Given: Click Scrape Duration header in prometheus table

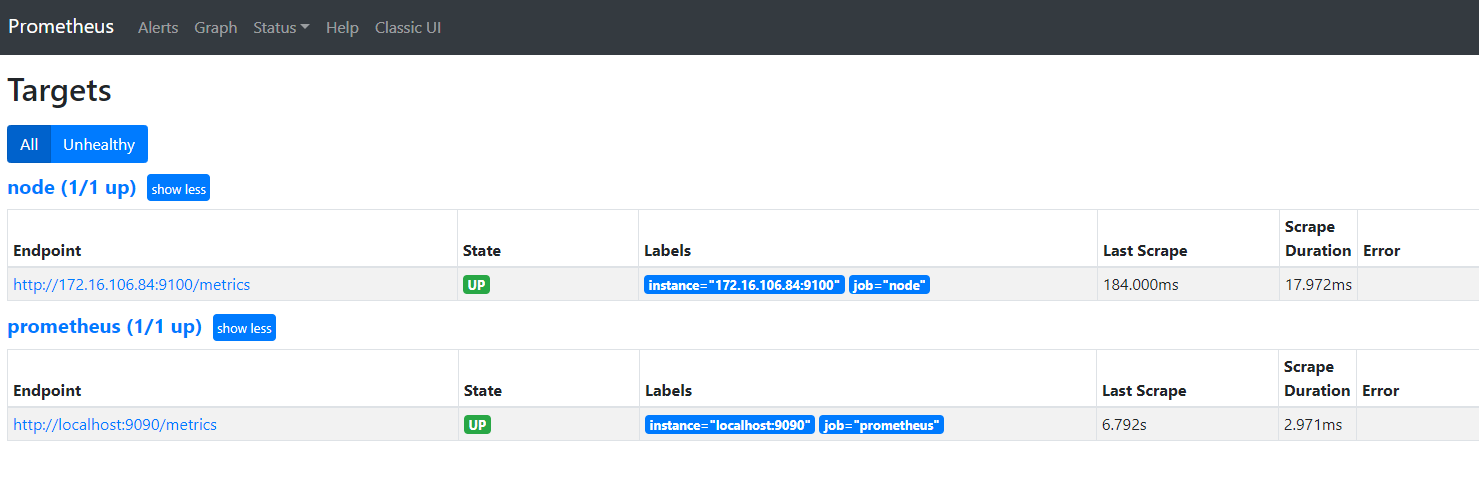Looking at the screenshot, I should pos(1317,379).
